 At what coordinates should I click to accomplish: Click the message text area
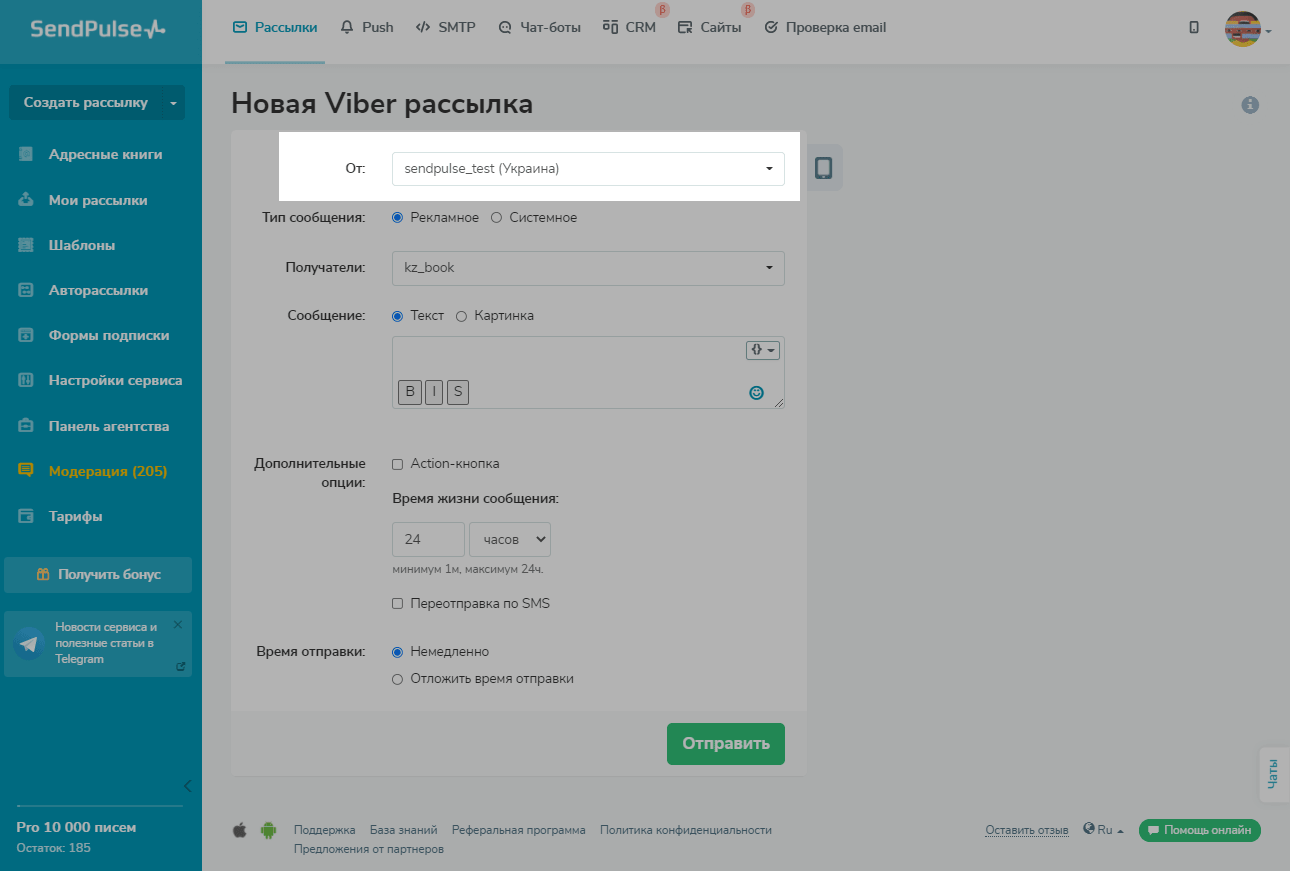click(588, 372)
